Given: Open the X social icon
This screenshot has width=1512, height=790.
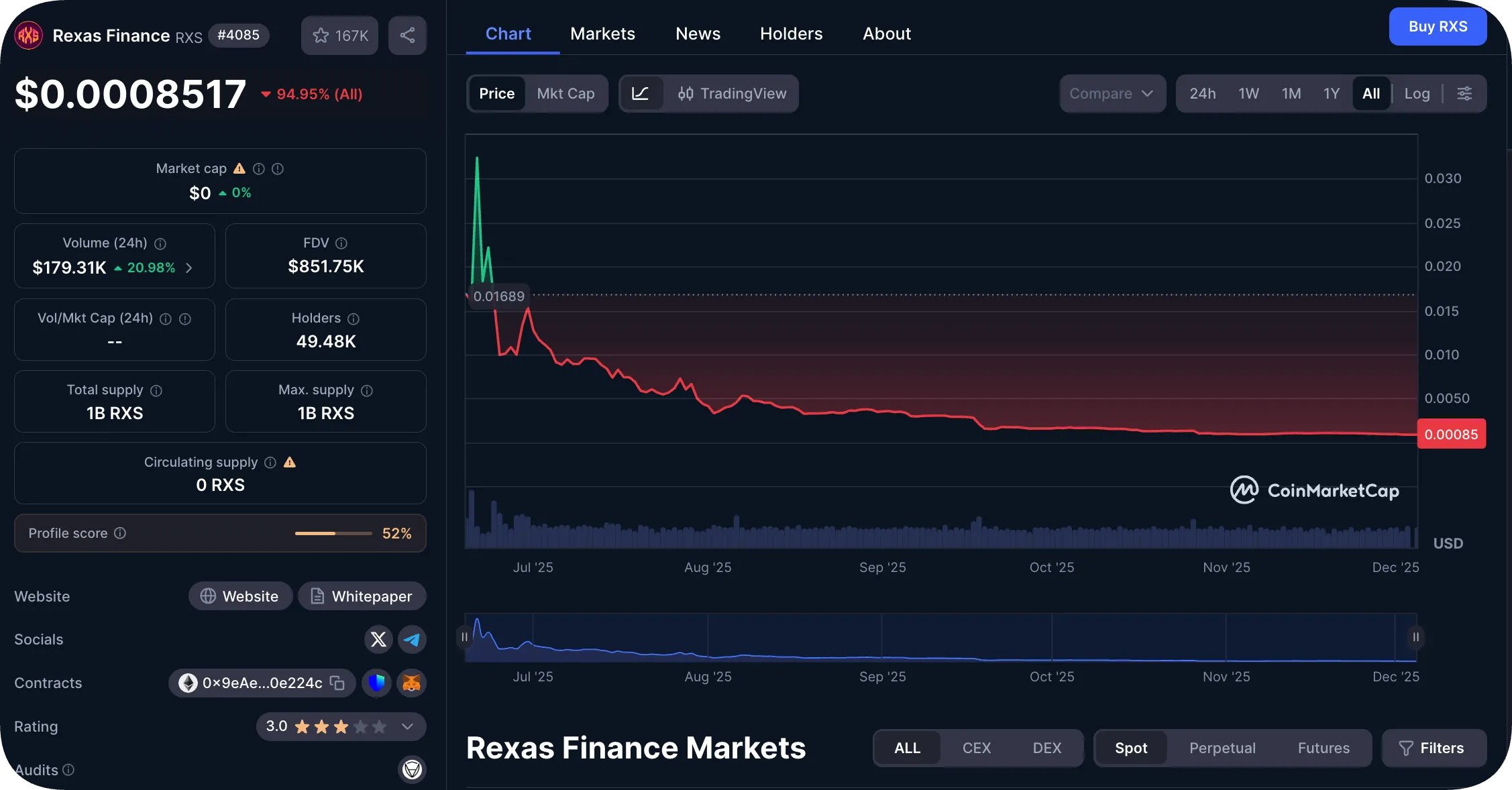Looking at the screenshot, I should click(378, 639).
